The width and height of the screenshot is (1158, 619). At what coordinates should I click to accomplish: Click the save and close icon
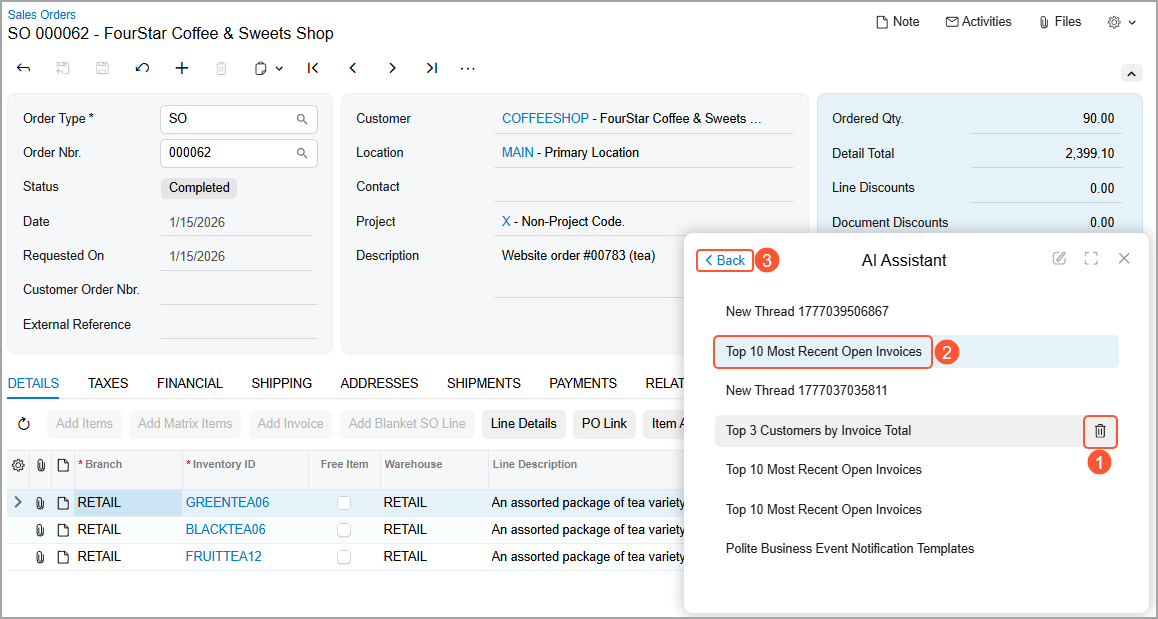pyautogui.click(x=64, y=68)
